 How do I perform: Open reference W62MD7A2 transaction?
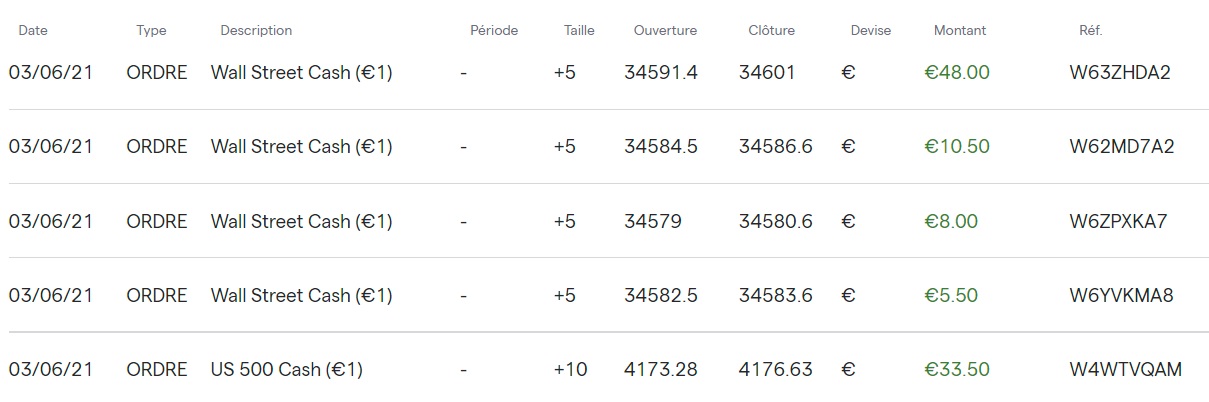pyautogui.click(x=1121, y=147)
